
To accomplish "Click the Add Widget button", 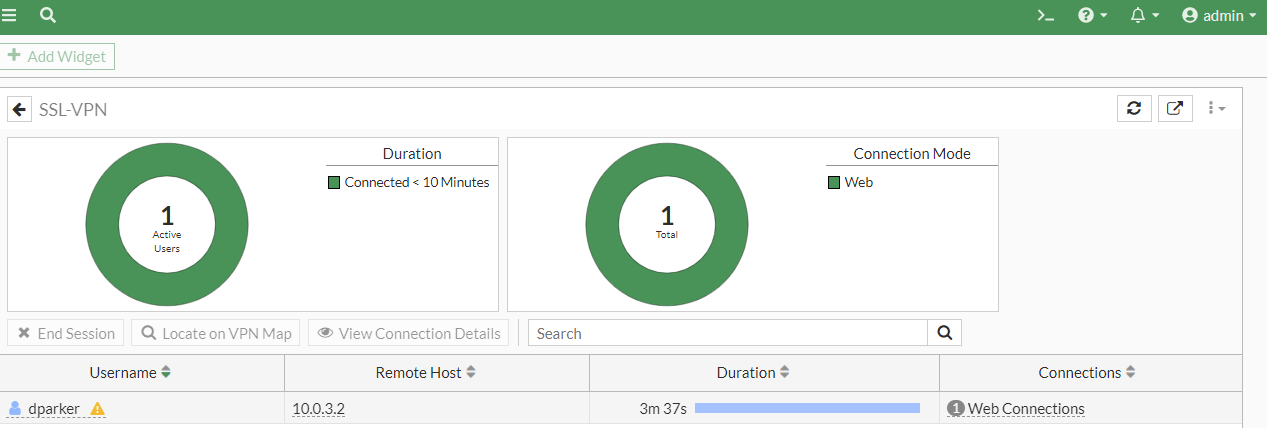I will click(59, 56).
